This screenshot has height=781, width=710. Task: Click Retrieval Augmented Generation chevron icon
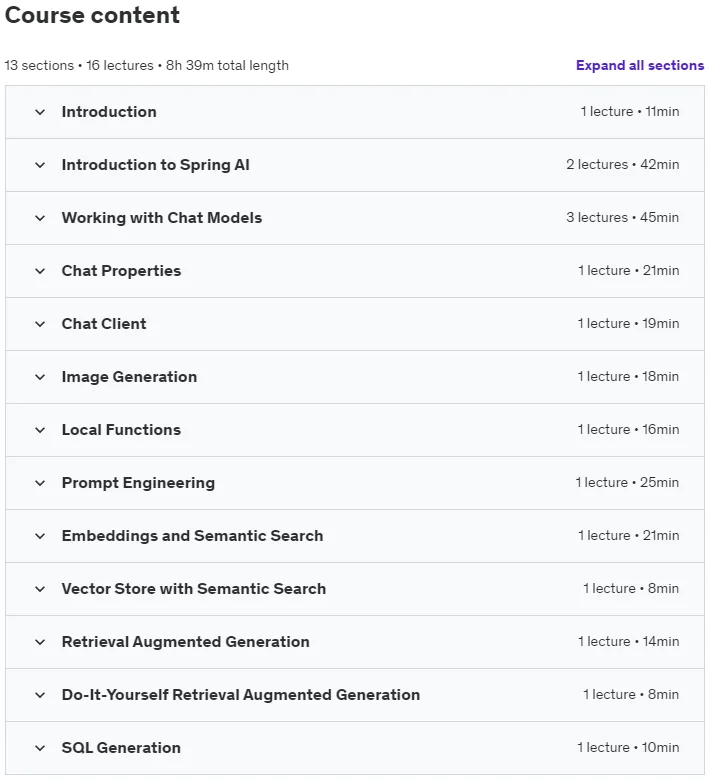(40, 642)
